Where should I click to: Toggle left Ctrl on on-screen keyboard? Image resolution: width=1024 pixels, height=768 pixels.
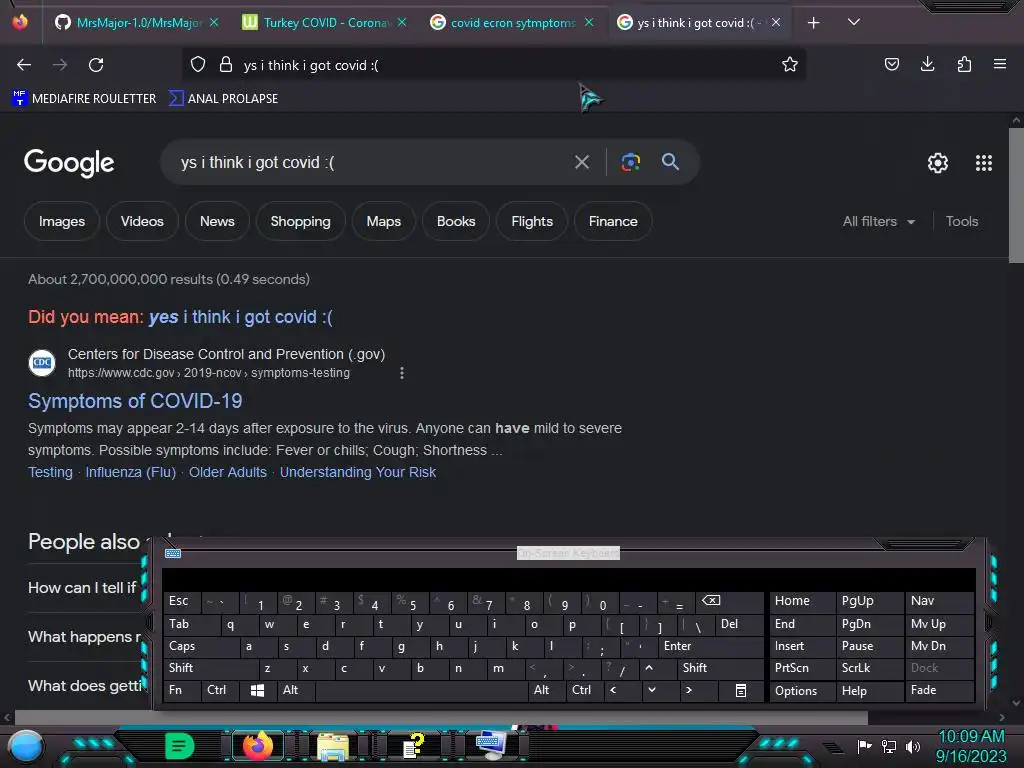pos(221,690)
